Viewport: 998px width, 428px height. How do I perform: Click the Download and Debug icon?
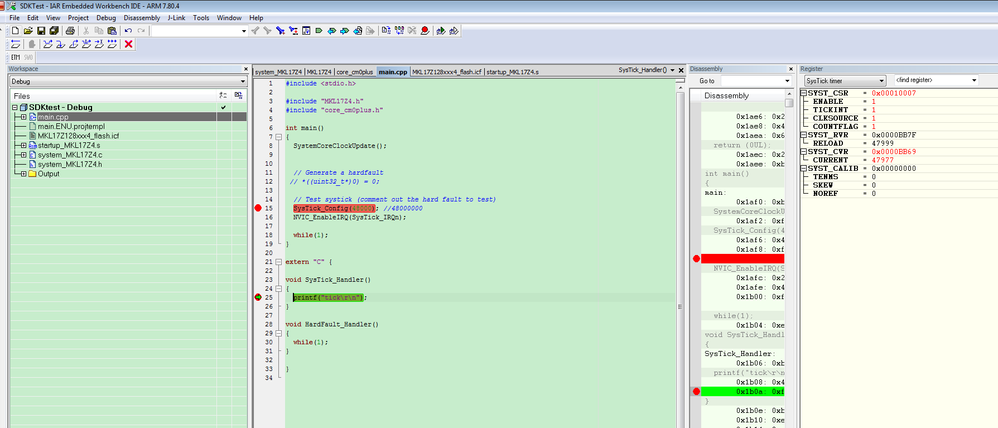[440, 30]
